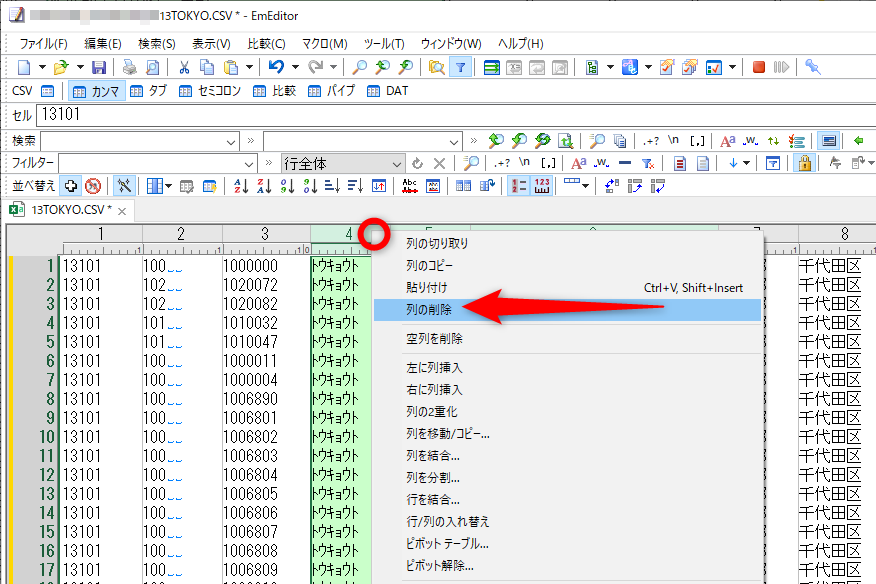Open the 編集(E) menu

click(103, 44)
